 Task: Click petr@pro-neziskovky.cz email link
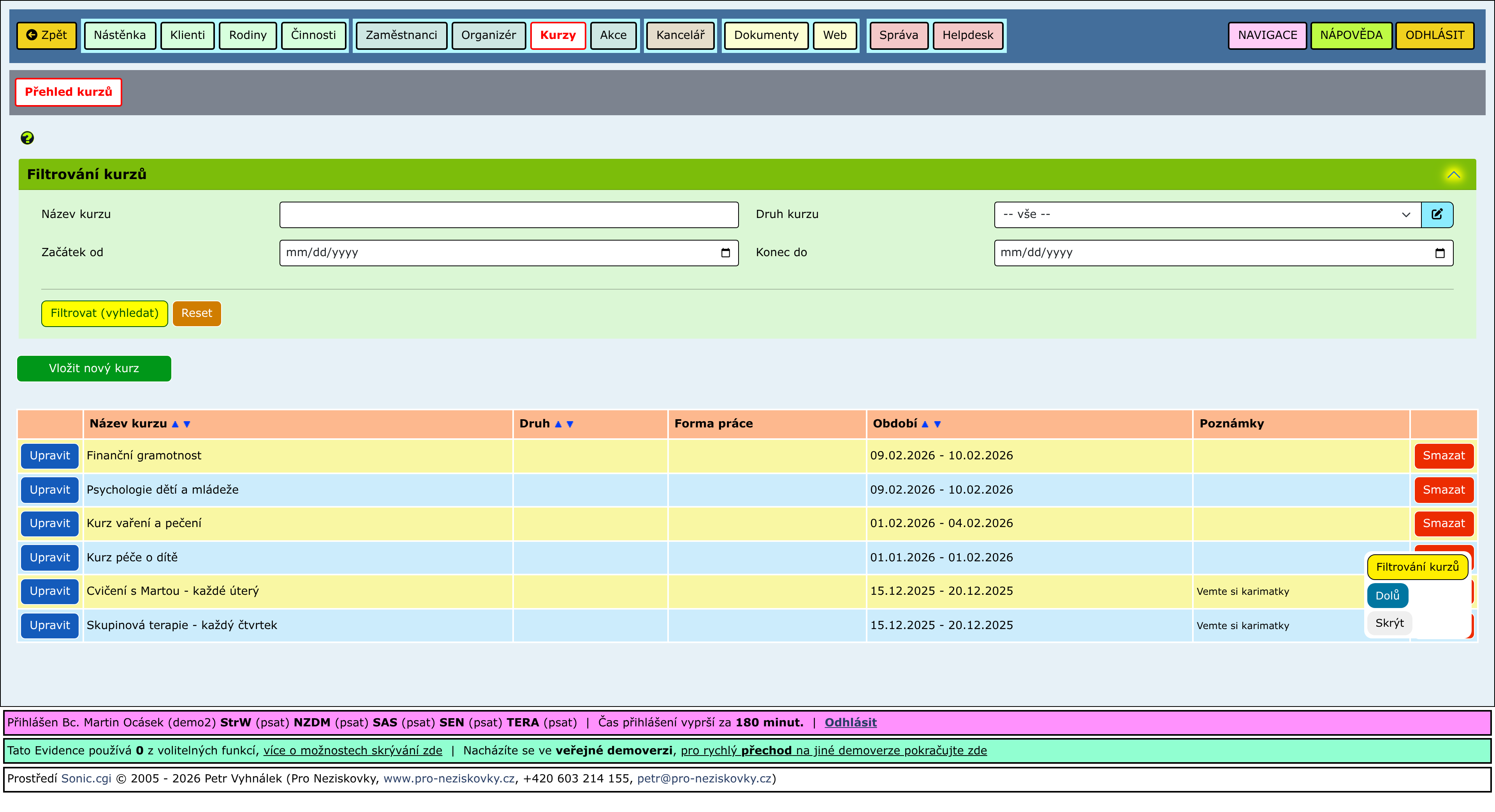(x=704, y=780)
